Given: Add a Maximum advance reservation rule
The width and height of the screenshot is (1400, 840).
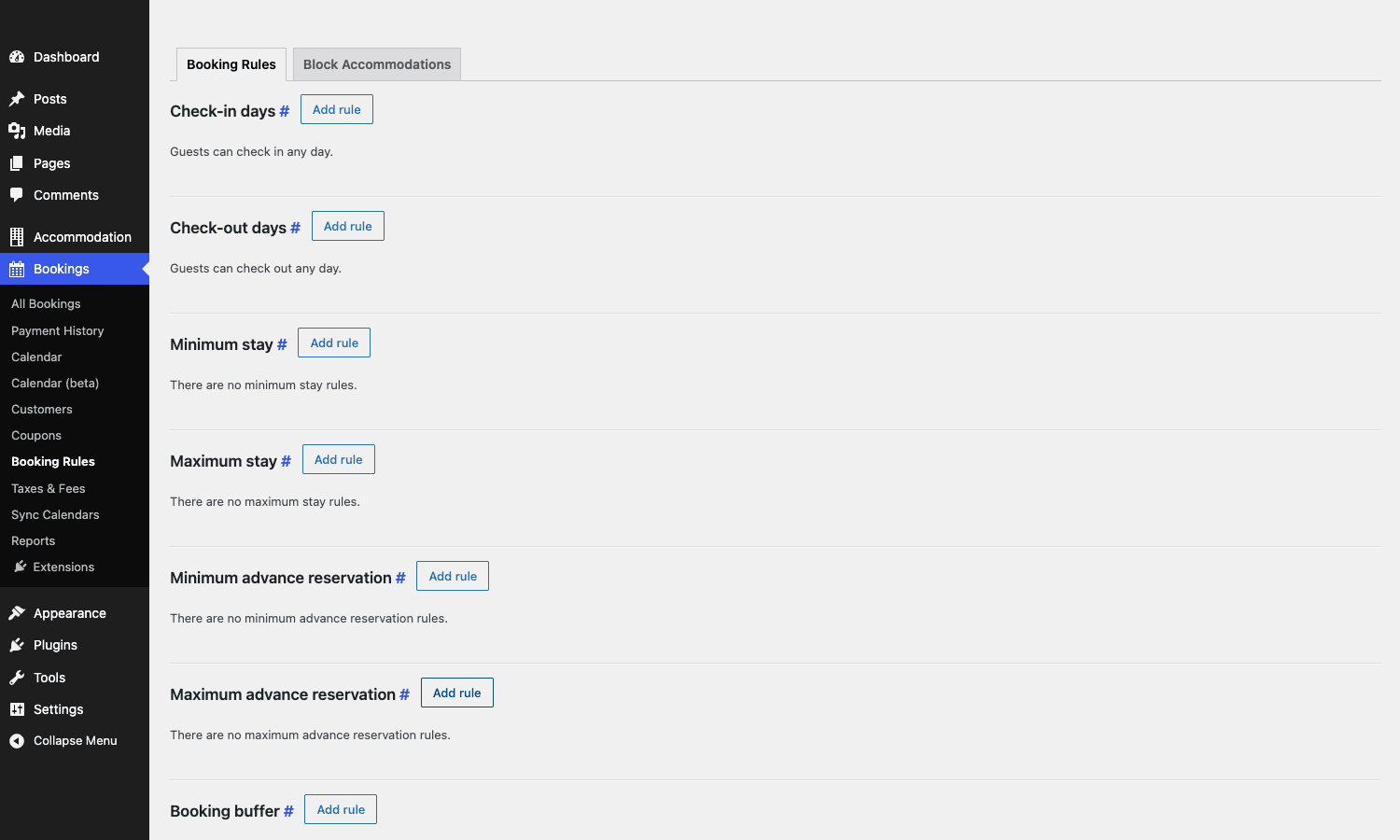Looking at the screenshot, I should (x=457, y=693).
